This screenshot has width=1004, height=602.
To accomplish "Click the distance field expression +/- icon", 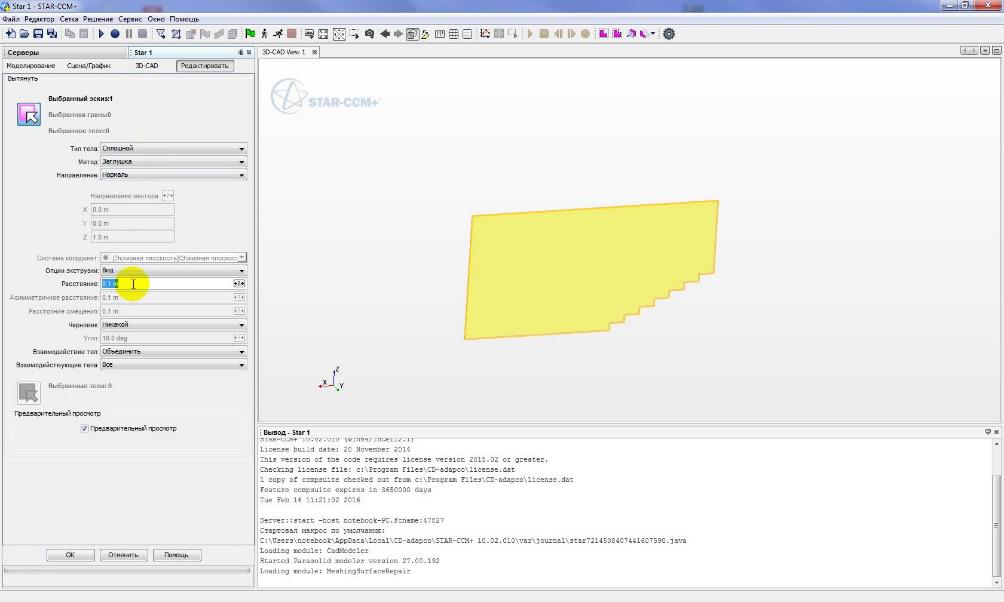I will click(239, 284).
